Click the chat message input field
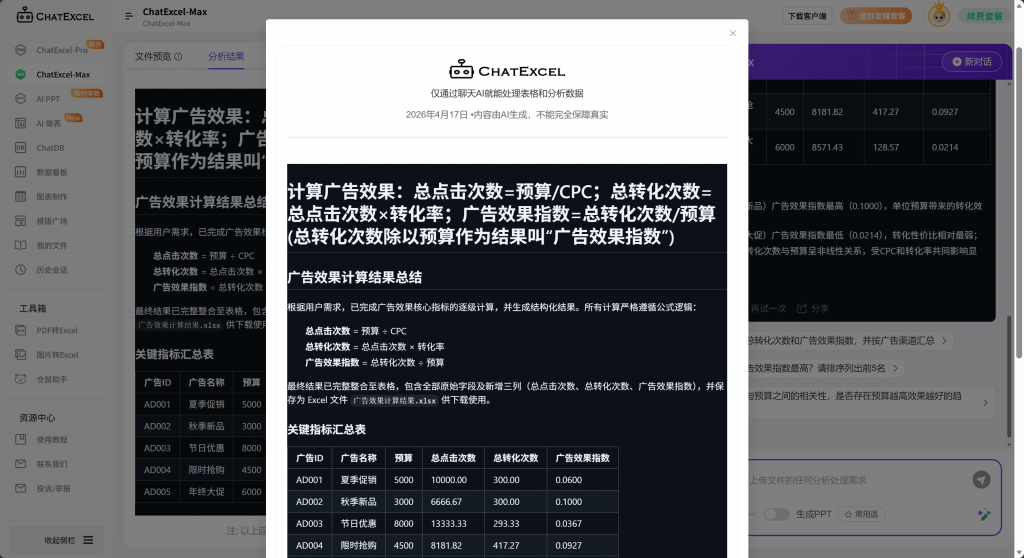 click(856, 480)
